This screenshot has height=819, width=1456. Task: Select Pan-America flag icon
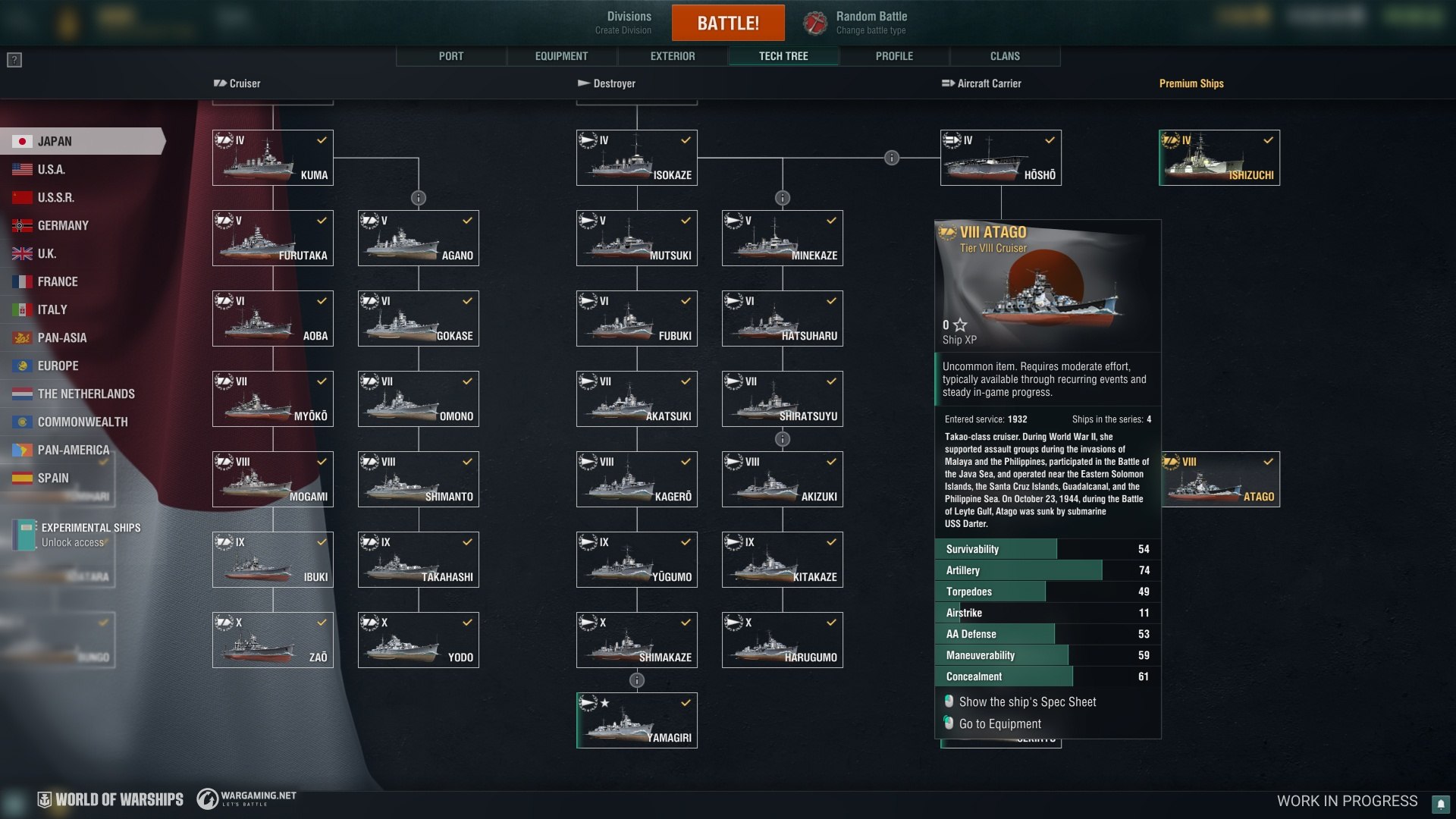[22, 450]
